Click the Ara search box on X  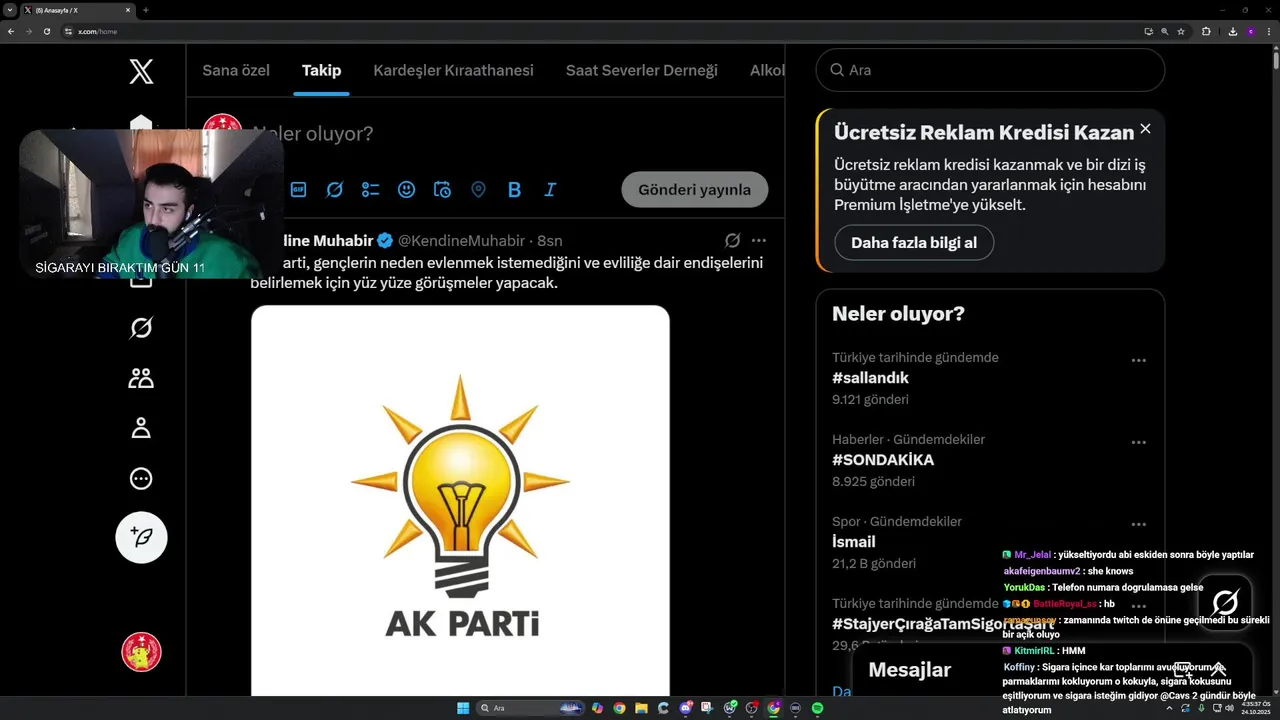click(990, 70)
